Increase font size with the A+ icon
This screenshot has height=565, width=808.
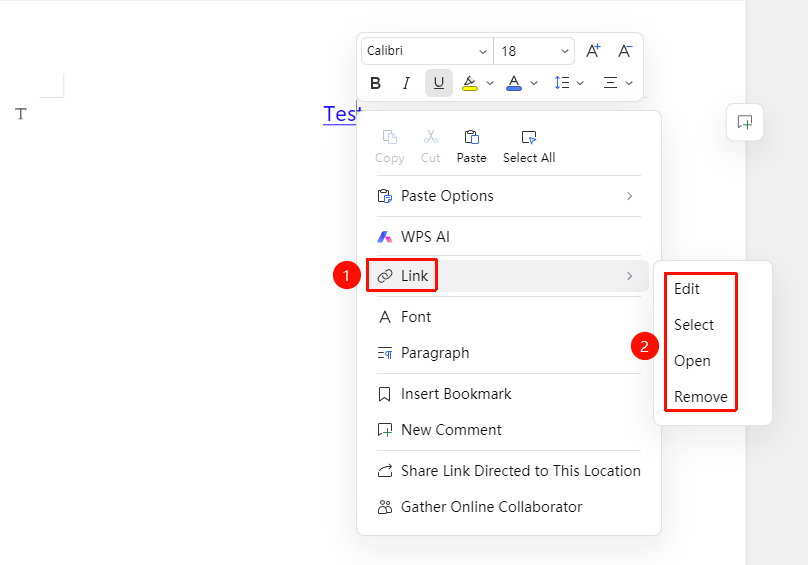(x=593, y=51)
